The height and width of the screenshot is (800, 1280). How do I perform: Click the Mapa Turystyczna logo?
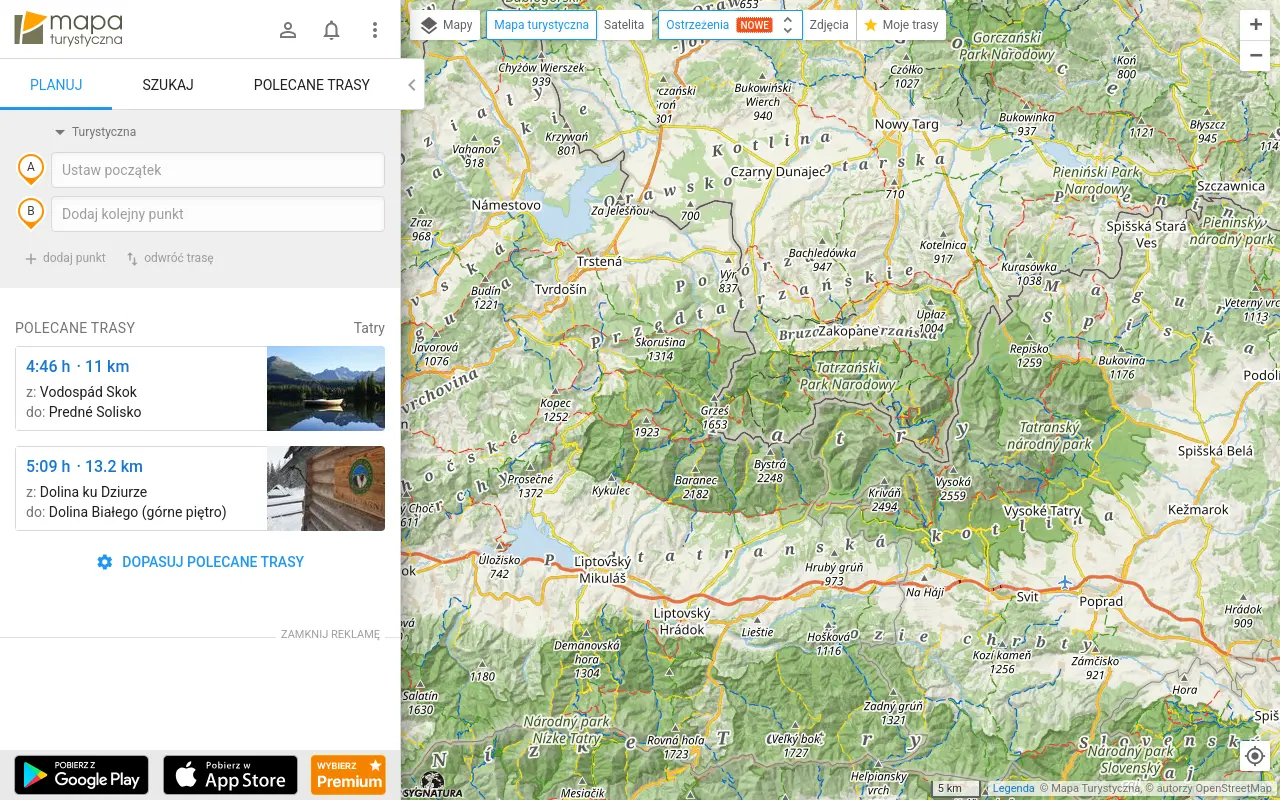pyautogui.click(x=69, y=29)
